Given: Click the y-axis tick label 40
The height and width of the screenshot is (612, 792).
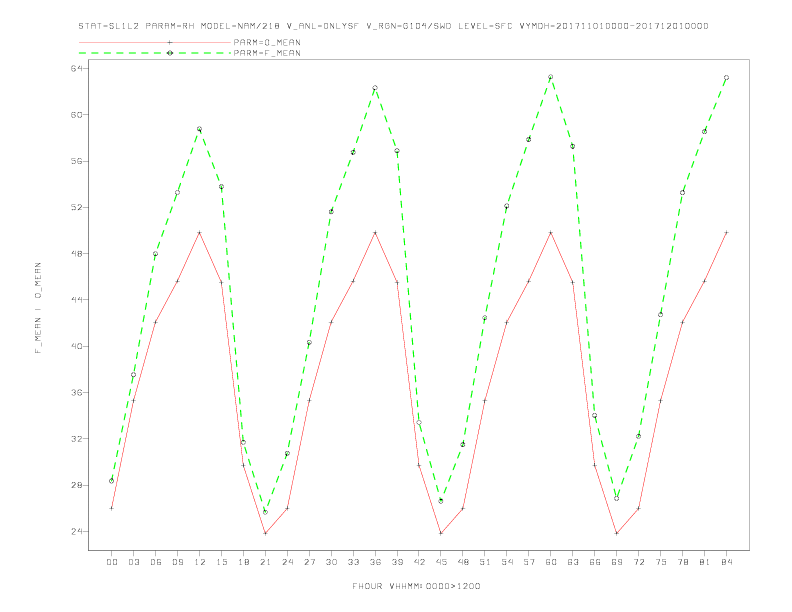Looking at the screenshot, I should [76, 346].
